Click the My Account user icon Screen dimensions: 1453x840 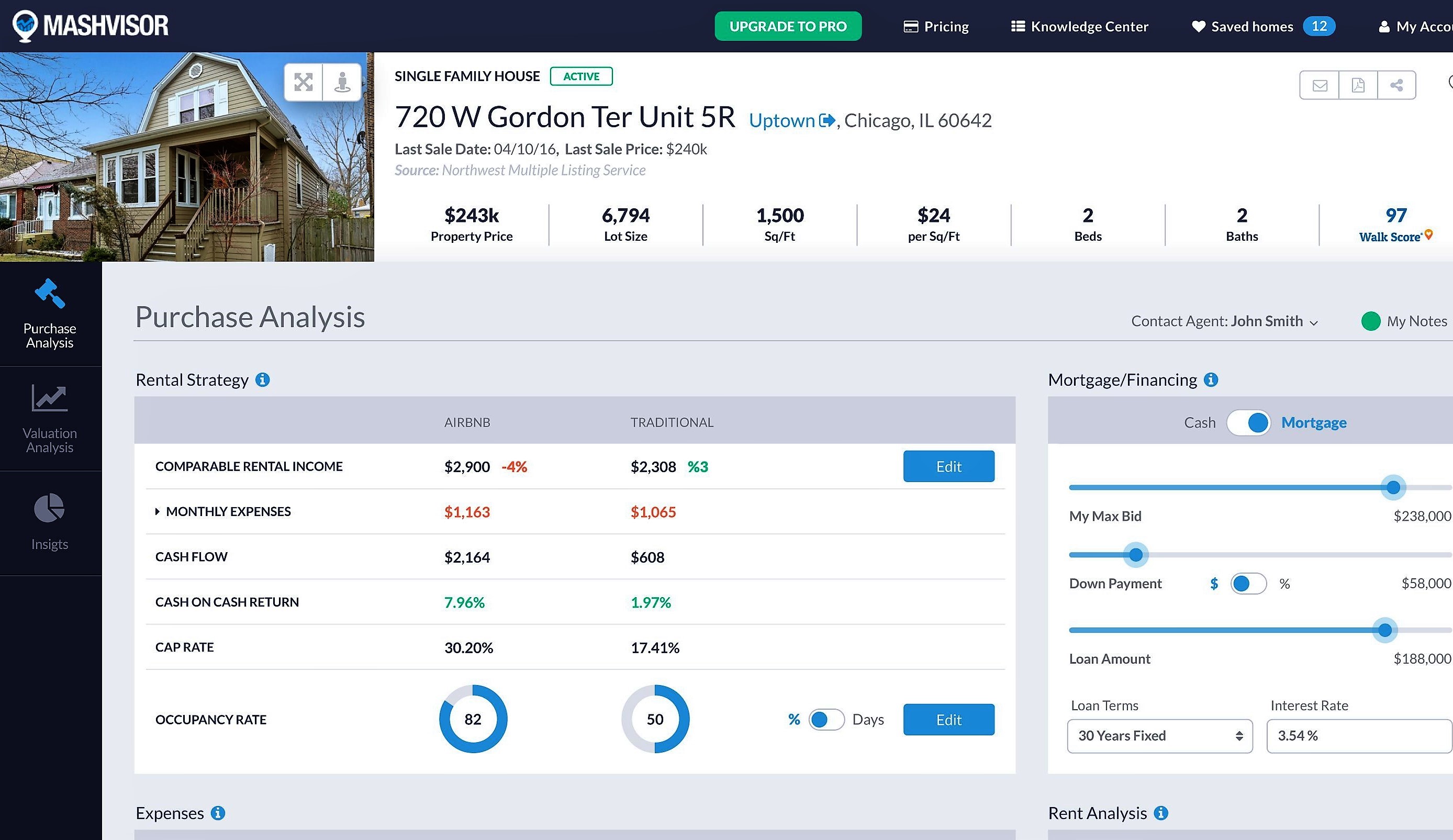coord(1384,27)
